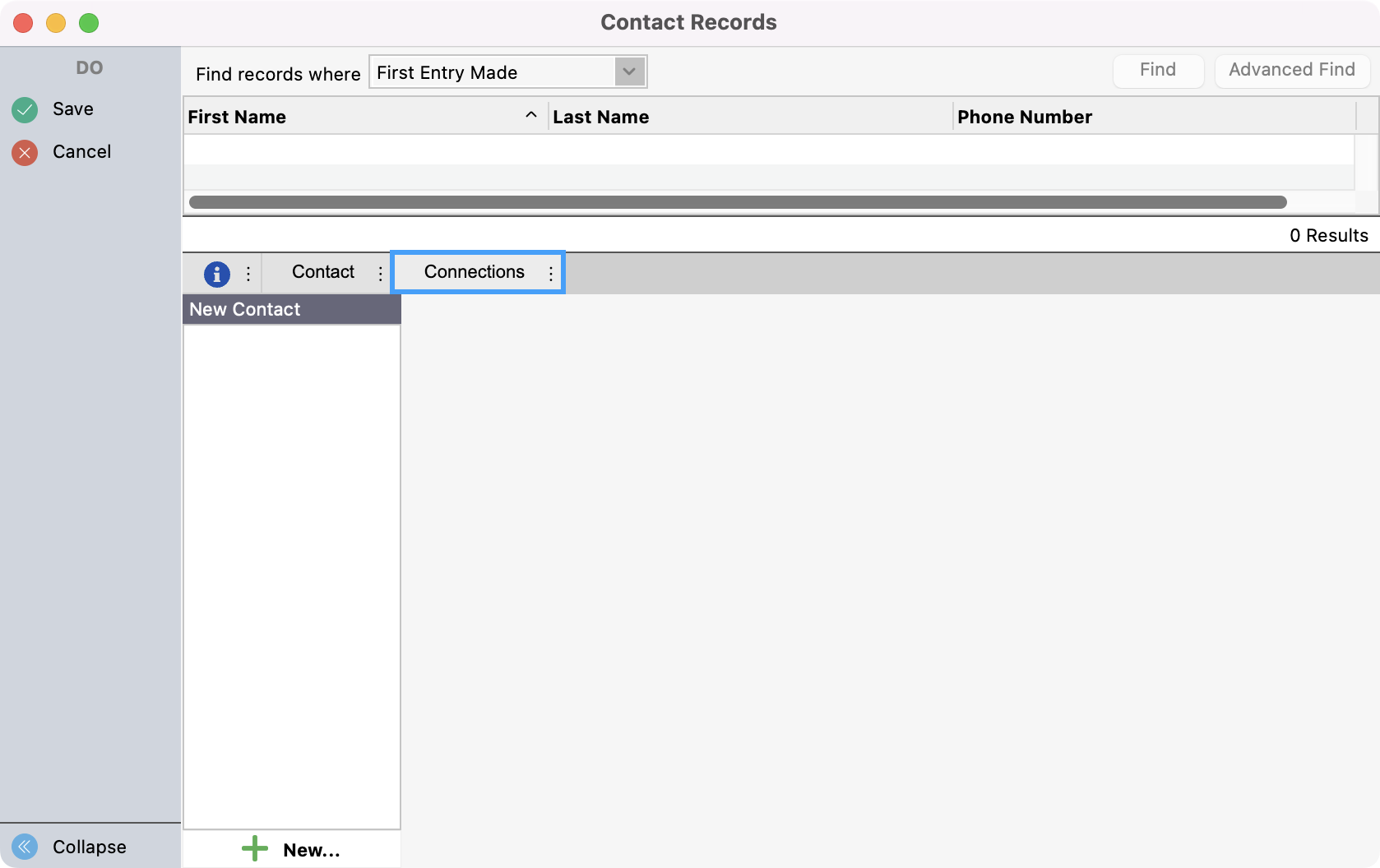Expand the First Entry Made dropdown arrow
1380x868 pixels.
[x=629, y=72]
